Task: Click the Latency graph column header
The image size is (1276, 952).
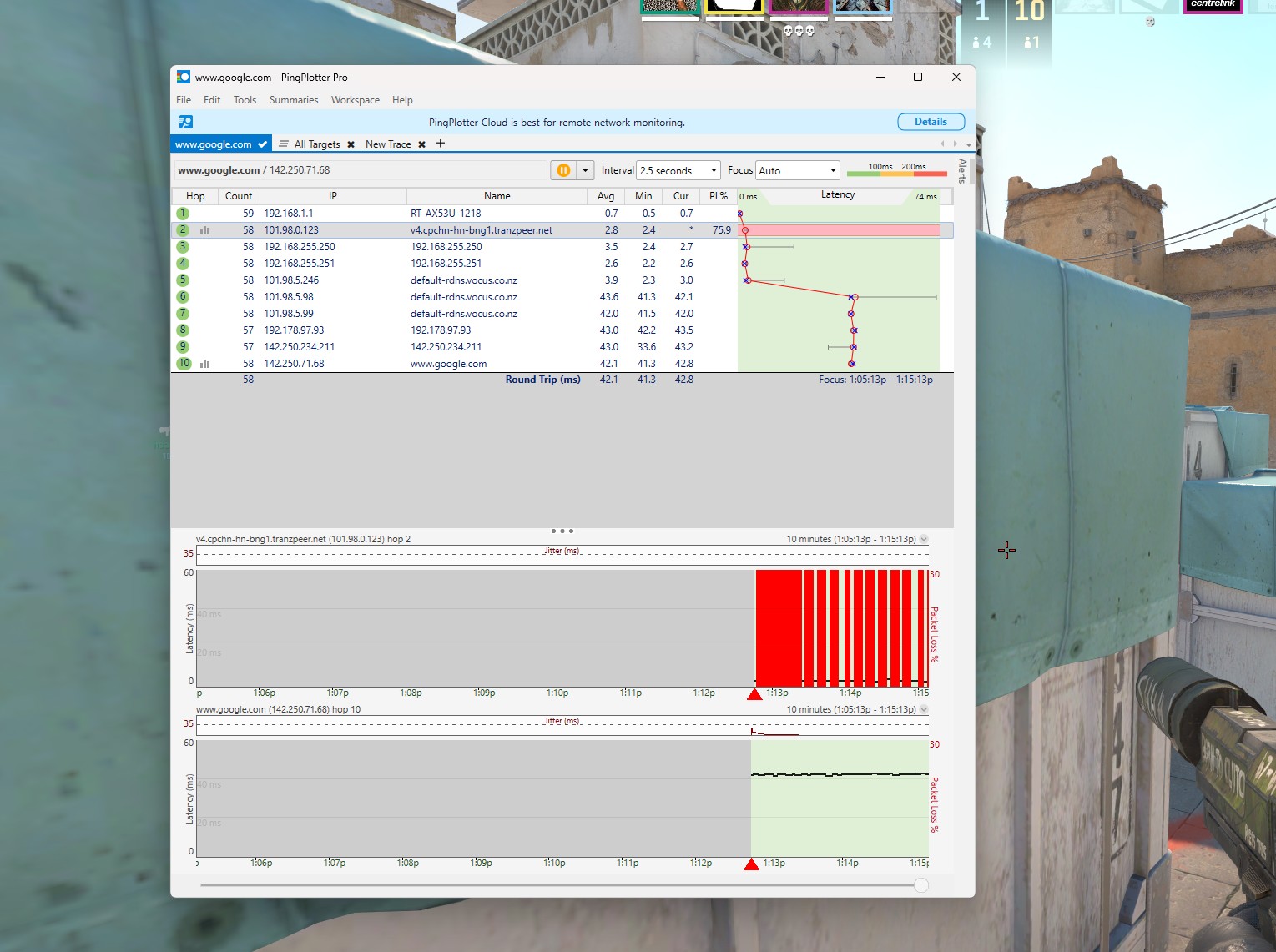Action: pos(838,195)
